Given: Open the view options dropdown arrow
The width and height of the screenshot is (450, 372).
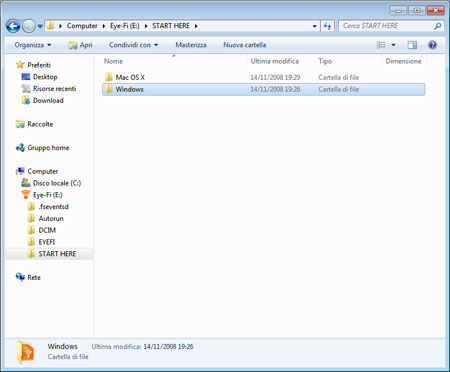Looking at the screenshot, I should (x=393, y=45).
